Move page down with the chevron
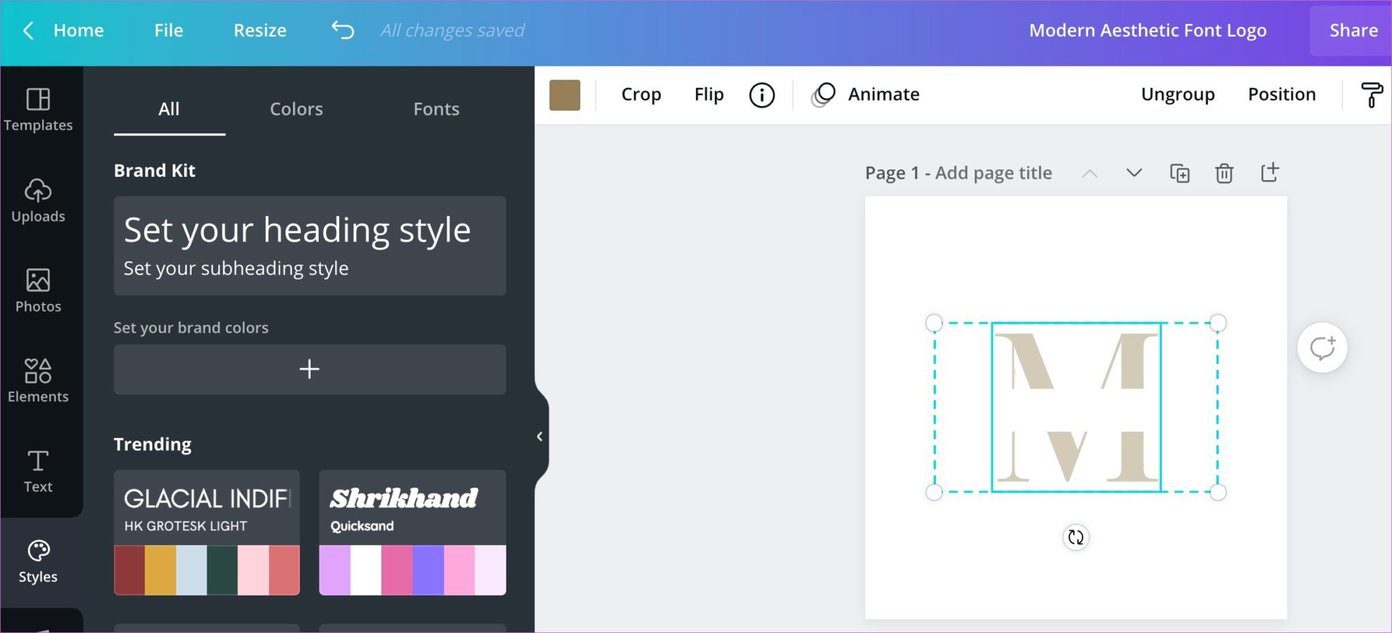Screen dimensions: 1392x633 [1134, 173]
